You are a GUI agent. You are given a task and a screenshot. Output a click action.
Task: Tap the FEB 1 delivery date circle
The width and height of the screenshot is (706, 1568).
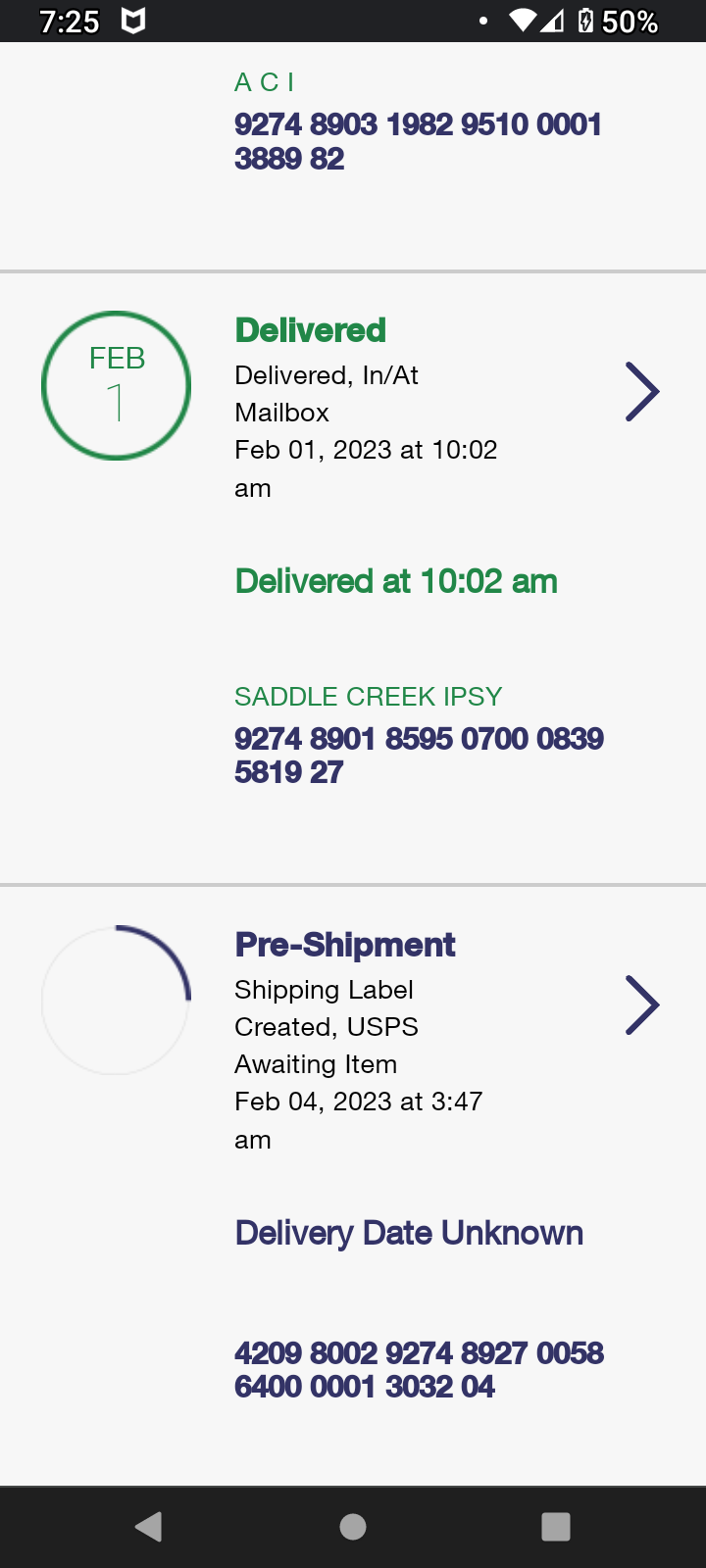pos(116,385)
